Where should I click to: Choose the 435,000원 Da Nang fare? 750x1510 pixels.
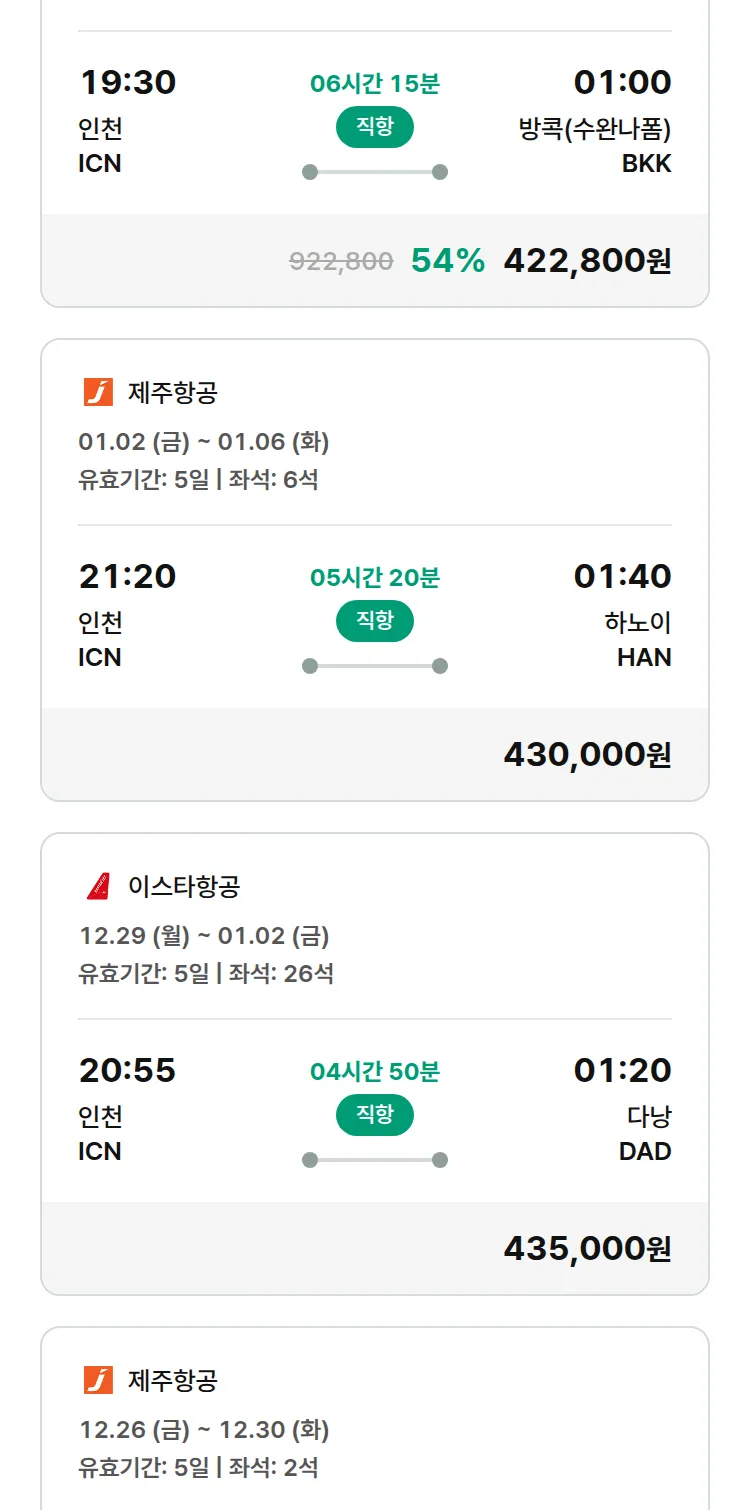(x=587, y=1249)
